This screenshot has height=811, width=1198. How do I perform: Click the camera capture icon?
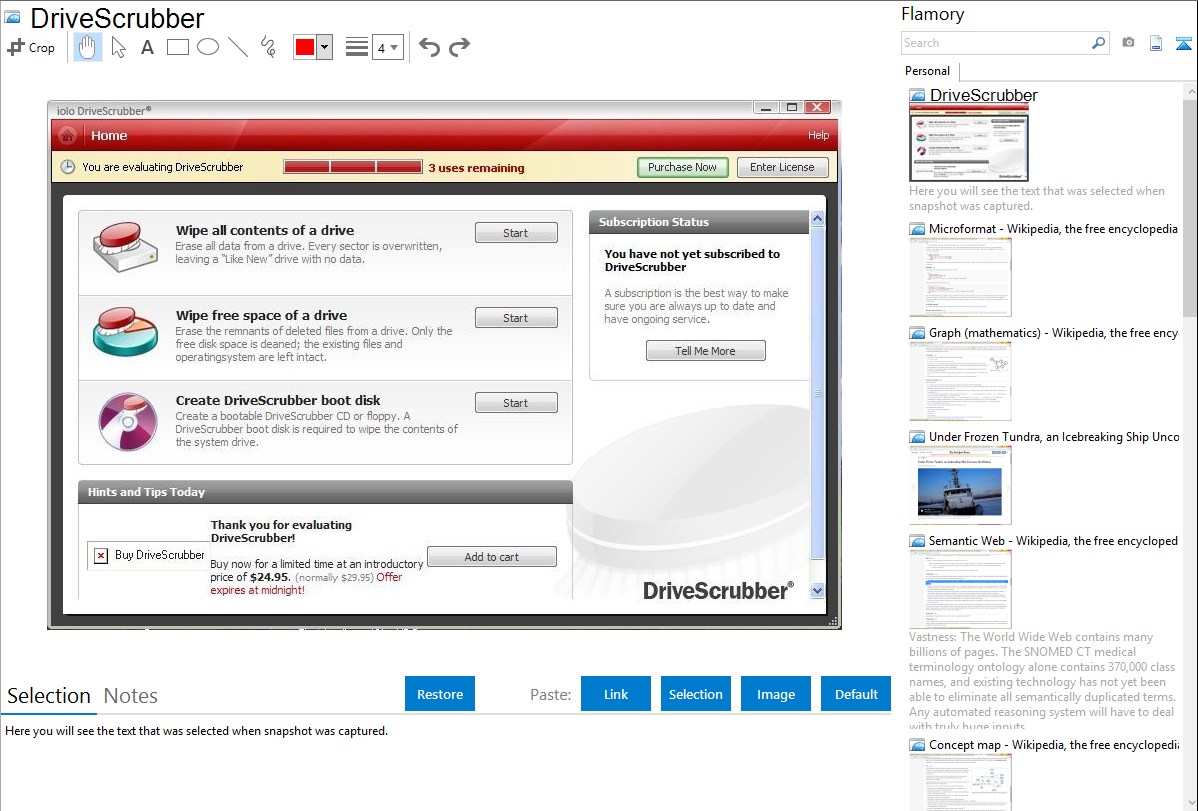(1128, 43)
